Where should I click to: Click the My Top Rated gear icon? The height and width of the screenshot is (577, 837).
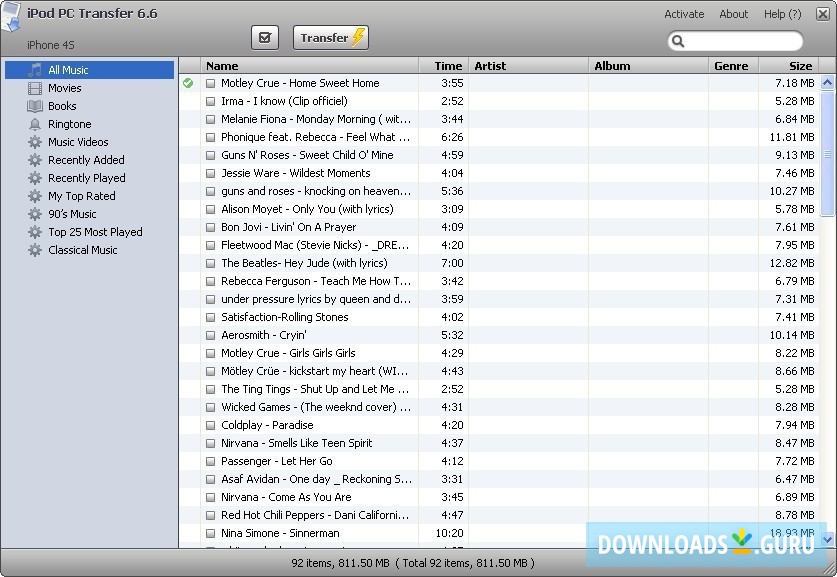coord(35,196)
